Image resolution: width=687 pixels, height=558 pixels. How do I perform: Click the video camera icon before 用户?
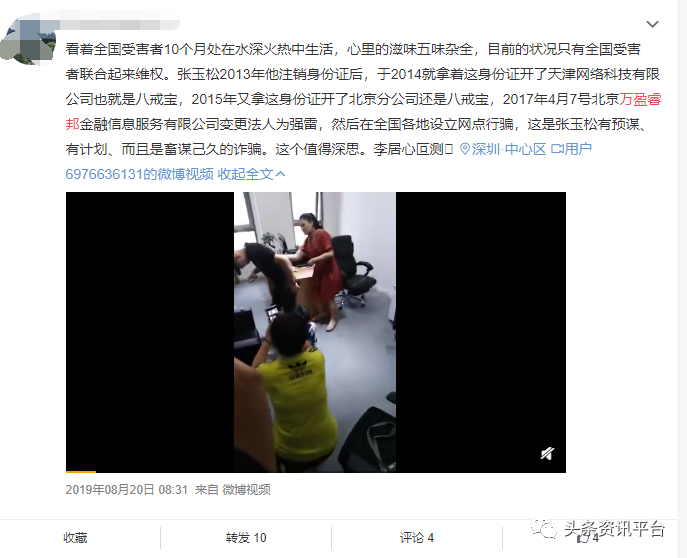click(x=557, y=149)
